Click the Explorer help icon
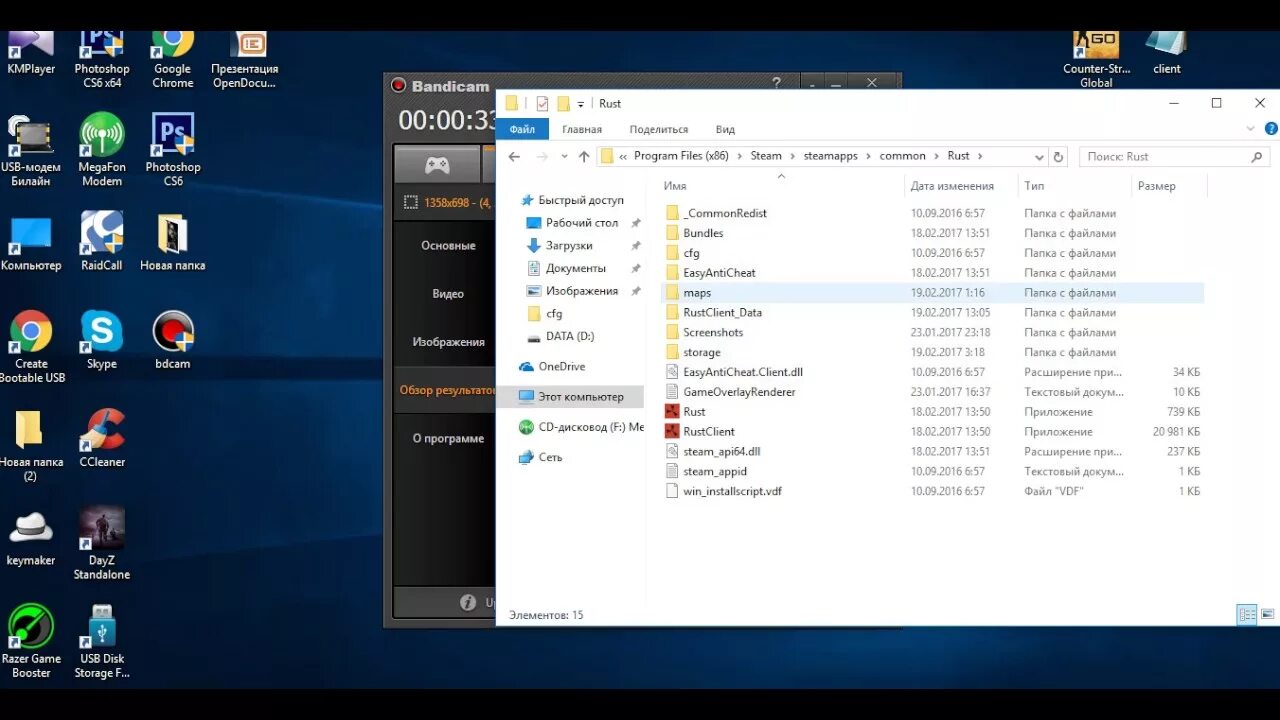This screenshot has height=720, width=1280. tap(1272, 129)
